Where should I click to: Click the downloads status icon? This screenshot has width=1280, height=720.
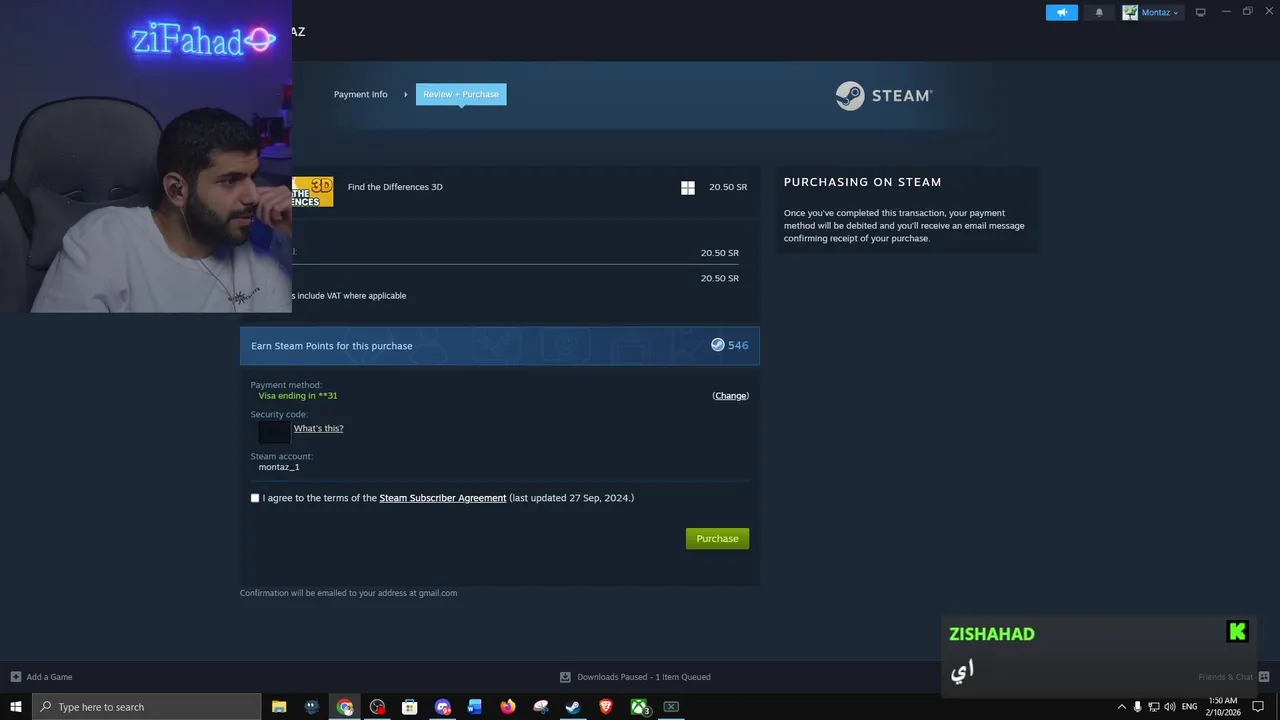click(565, 677)
